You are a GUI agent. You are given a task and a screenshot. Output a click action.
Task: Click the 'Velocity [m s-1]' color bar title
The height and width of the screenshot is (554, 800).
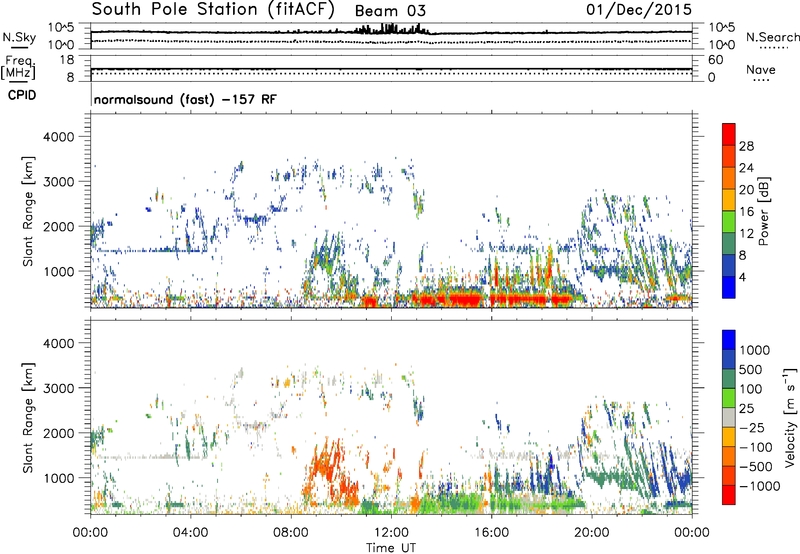coord(790,417)
